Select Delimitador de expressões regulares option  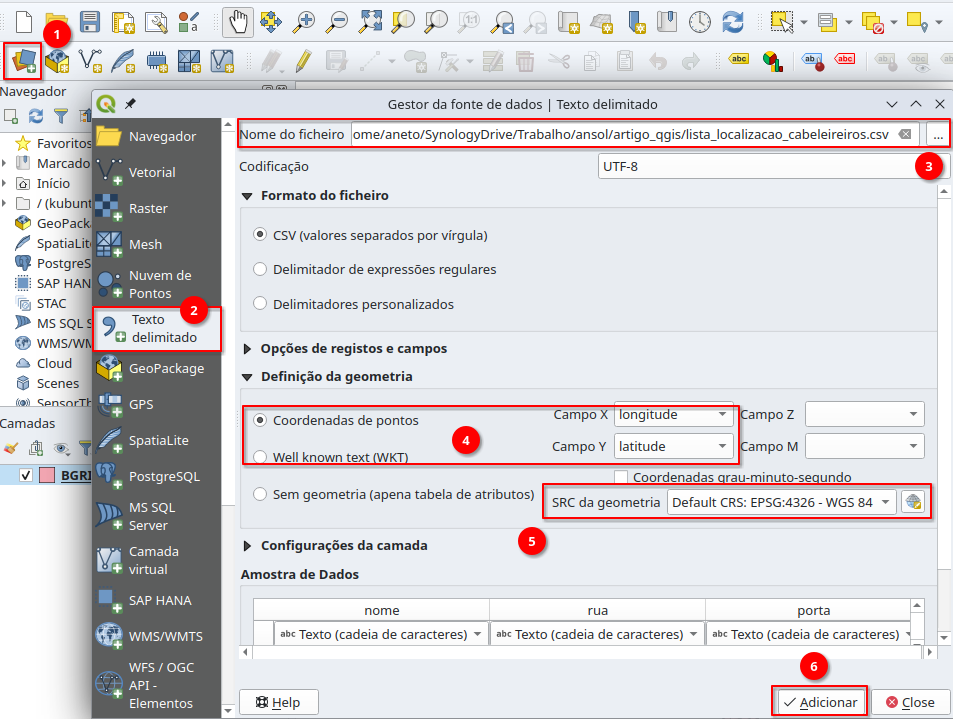pyautogui.click(x=260, y=269)
